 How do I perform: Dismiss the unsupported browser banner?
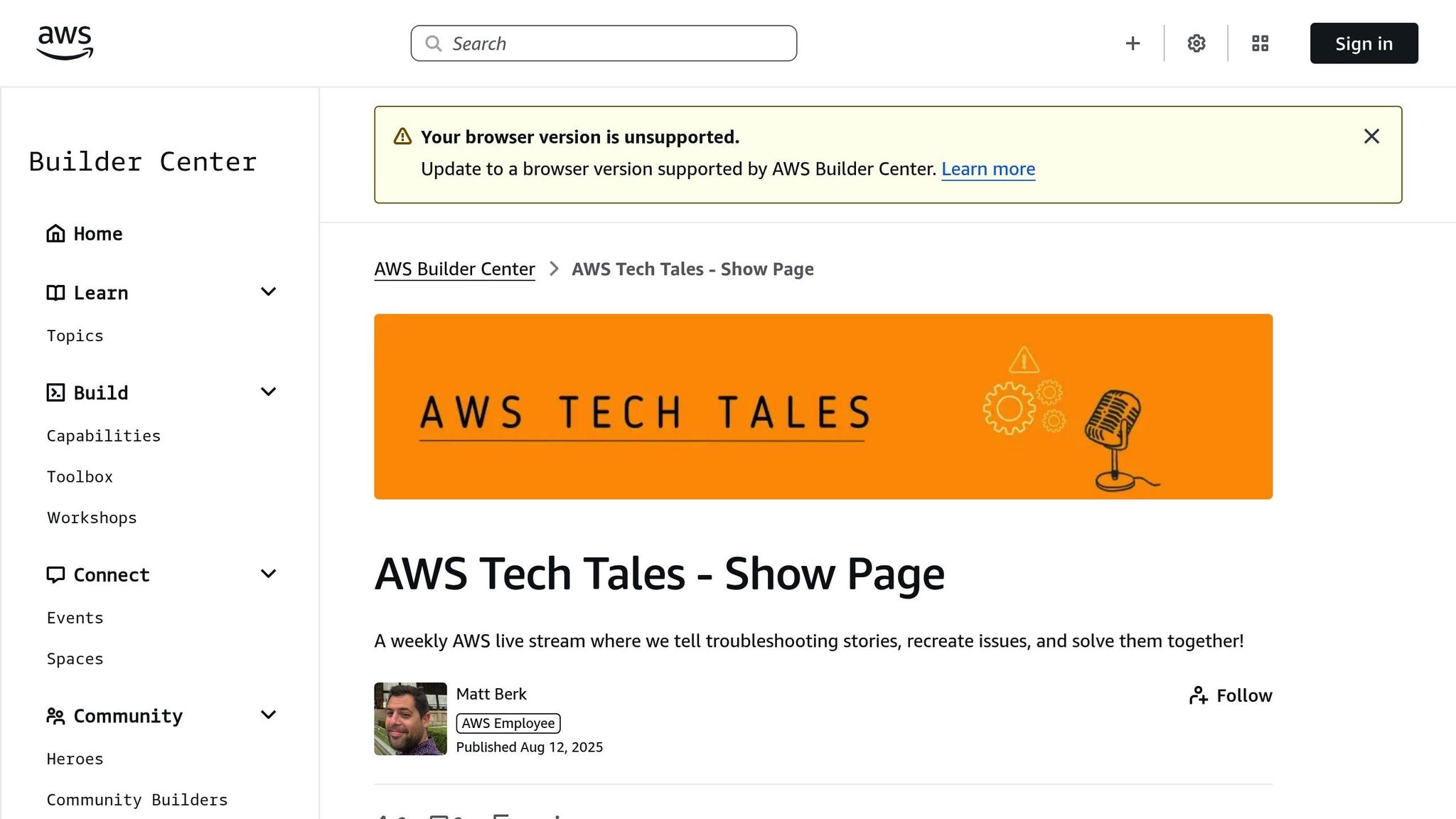(x=1371, y=136)
